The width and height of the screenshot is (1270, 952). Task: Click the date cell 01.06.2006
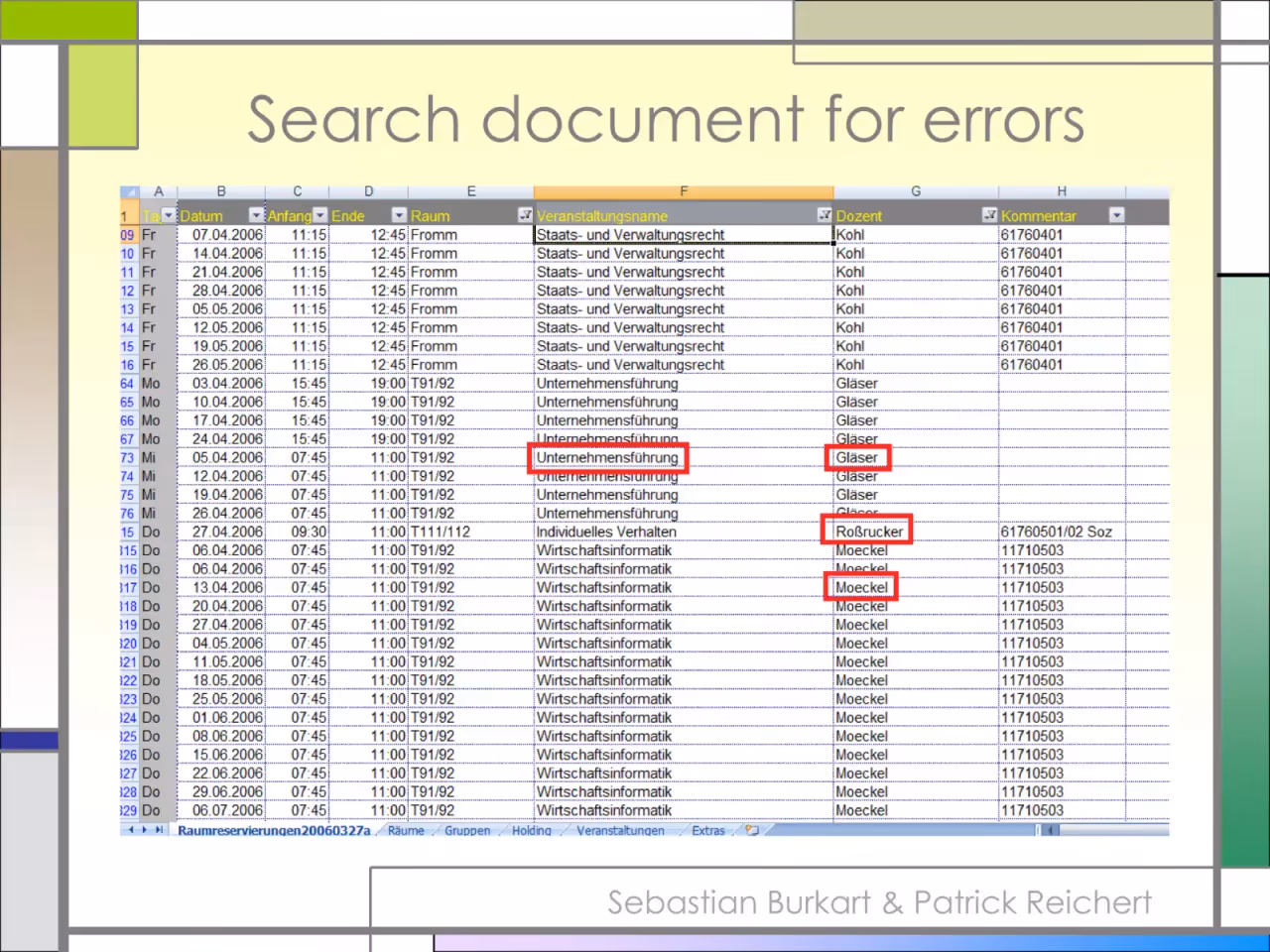point(221,718)
